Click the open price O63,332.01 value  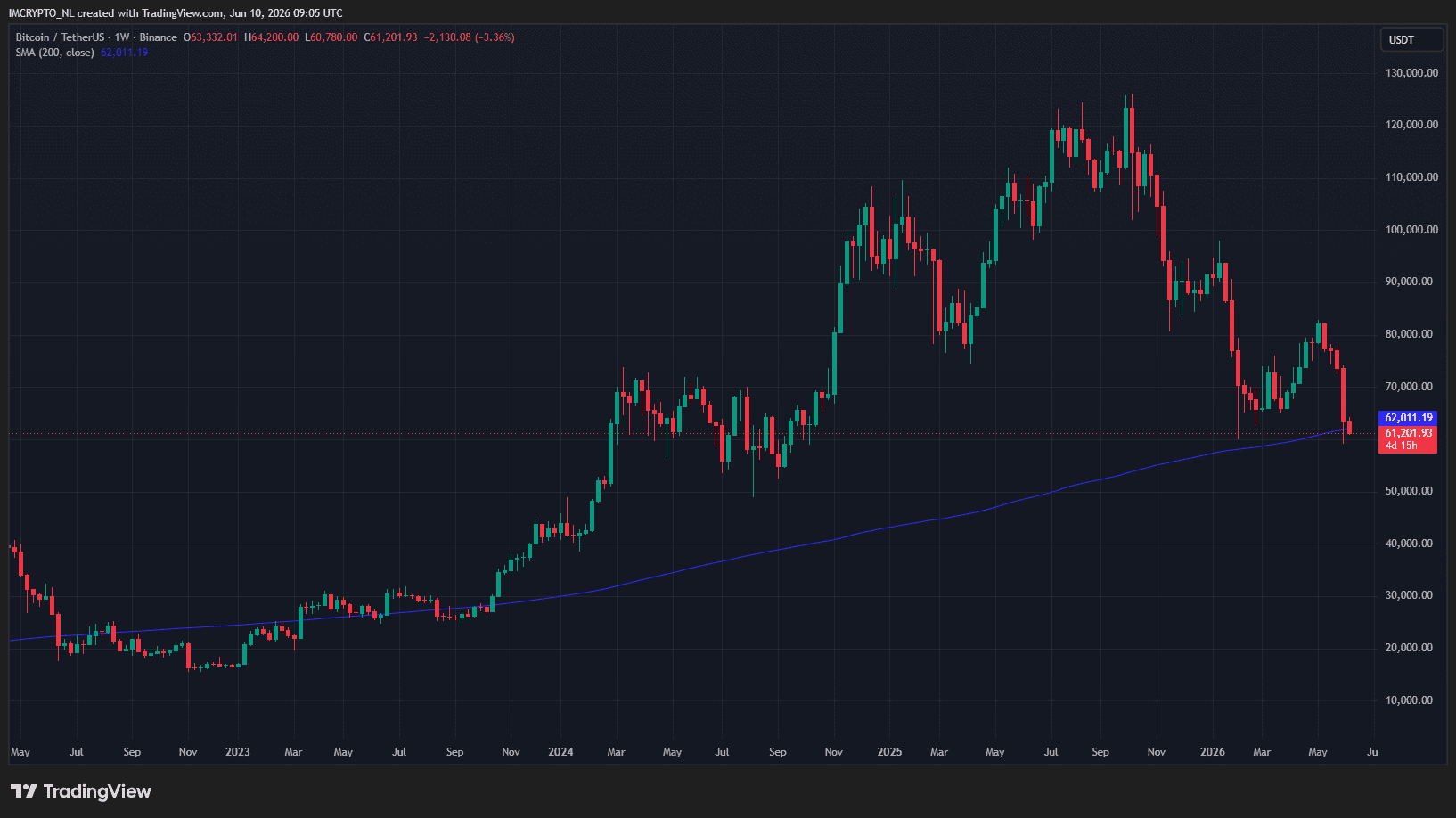(211, 37)
